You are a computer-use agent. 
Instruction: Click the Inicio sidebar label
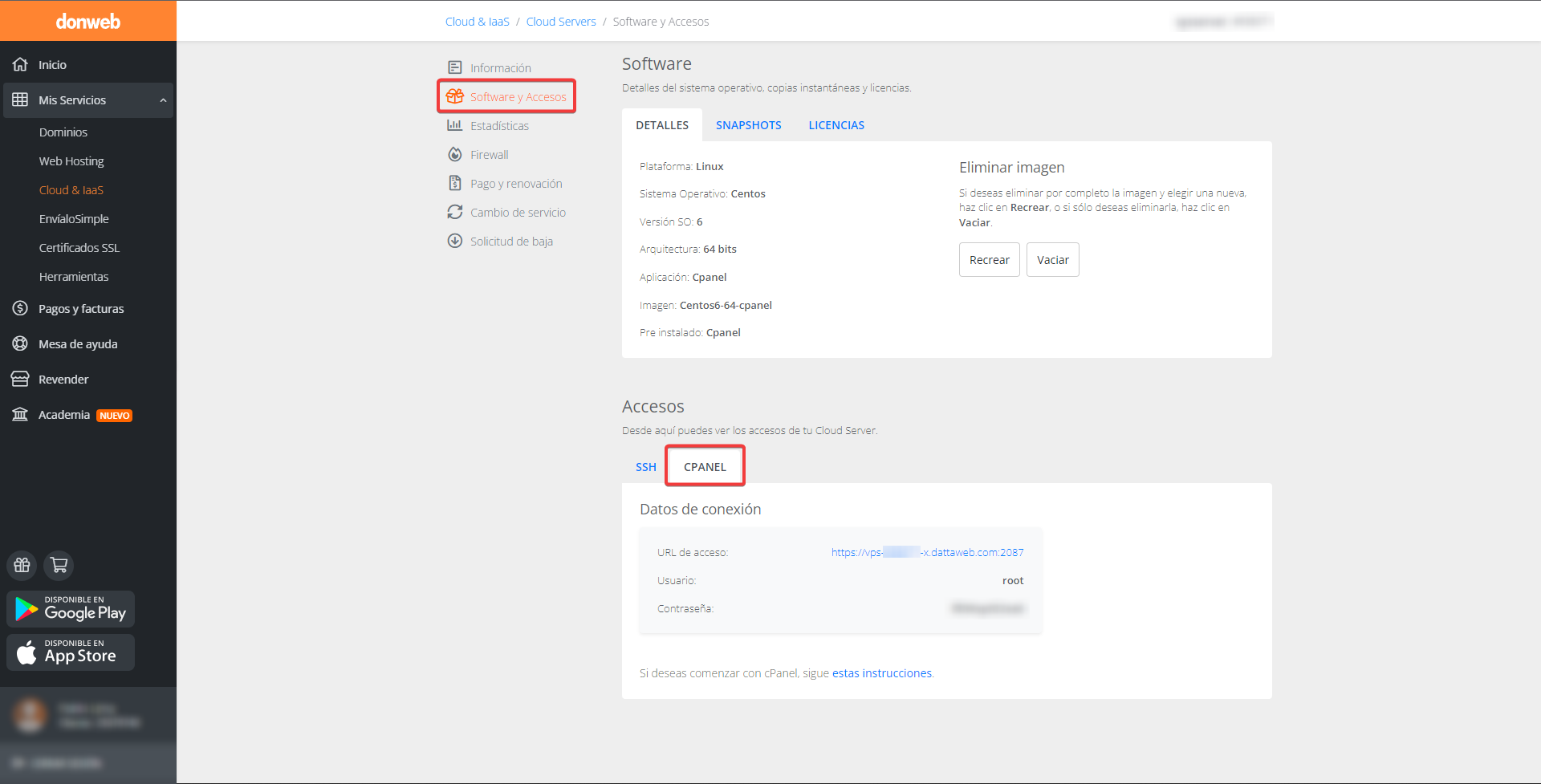tap(52, 65)
